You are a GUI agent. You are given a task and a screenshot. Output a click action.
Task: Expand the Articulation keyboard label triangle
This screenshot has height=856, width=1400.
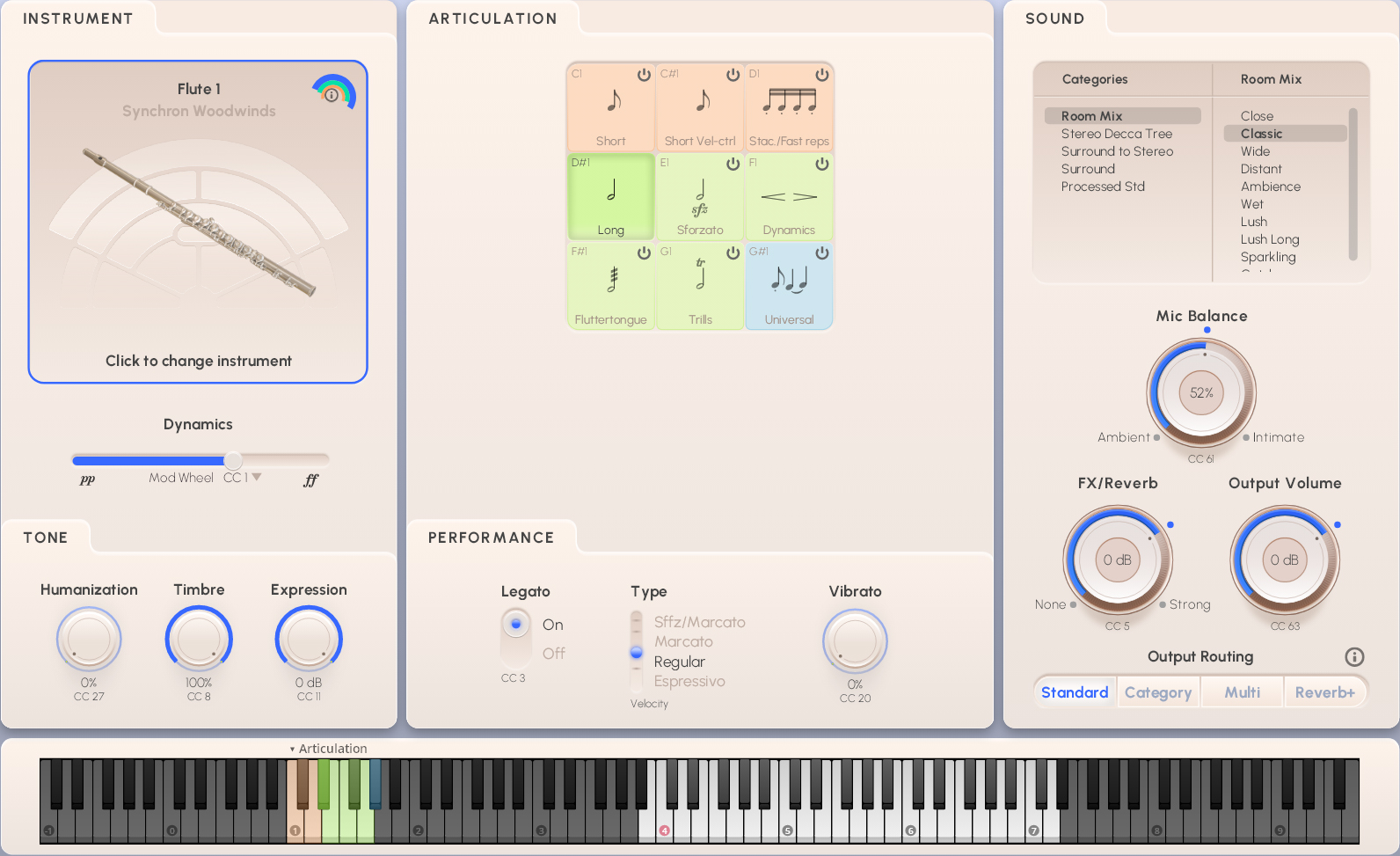coord(292,750)
